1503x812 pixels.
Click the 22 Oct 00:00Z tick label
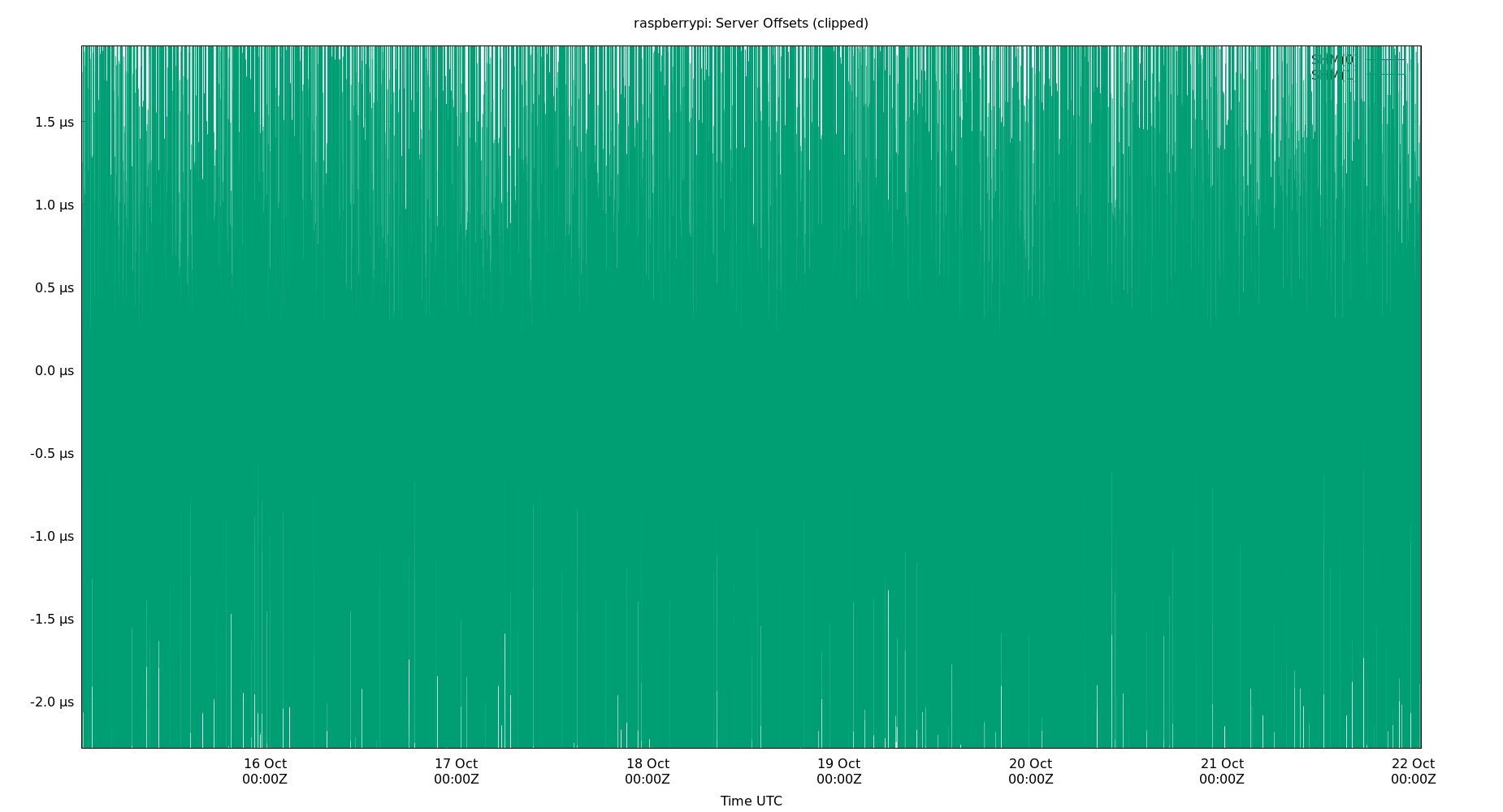coord(1413,771)
